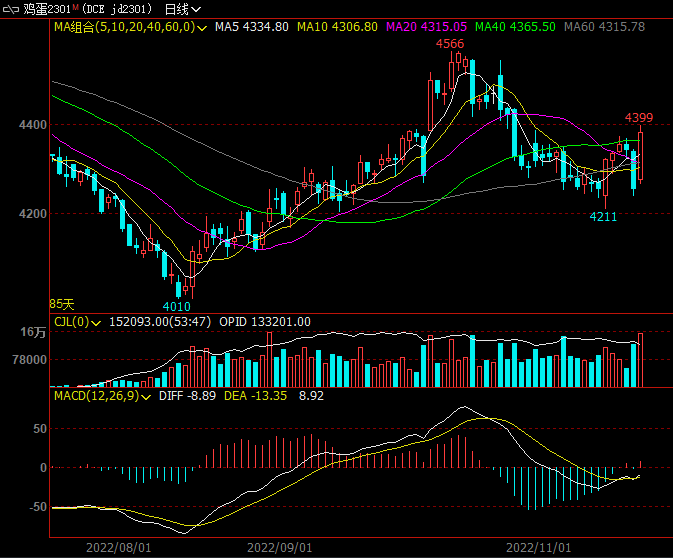Expand the MA组合 indicator dropdown
The image size is (673, 558).
click(203, 27)
